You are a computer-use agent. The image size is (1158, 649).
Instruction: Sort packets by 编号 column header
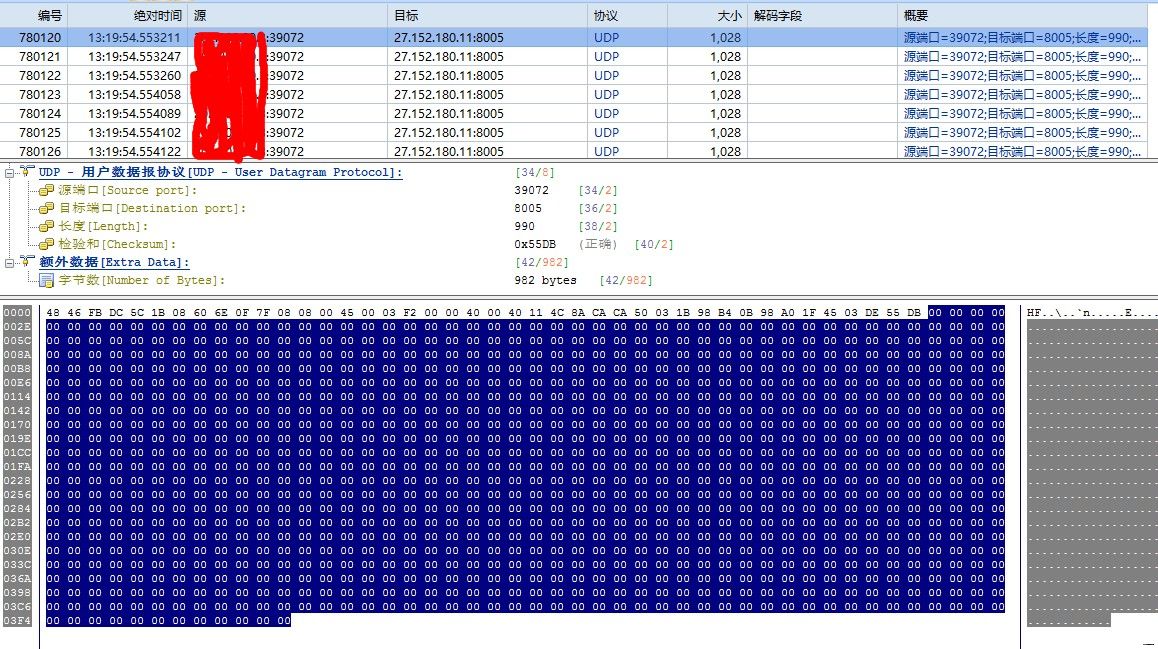click(x=34, y=16)
